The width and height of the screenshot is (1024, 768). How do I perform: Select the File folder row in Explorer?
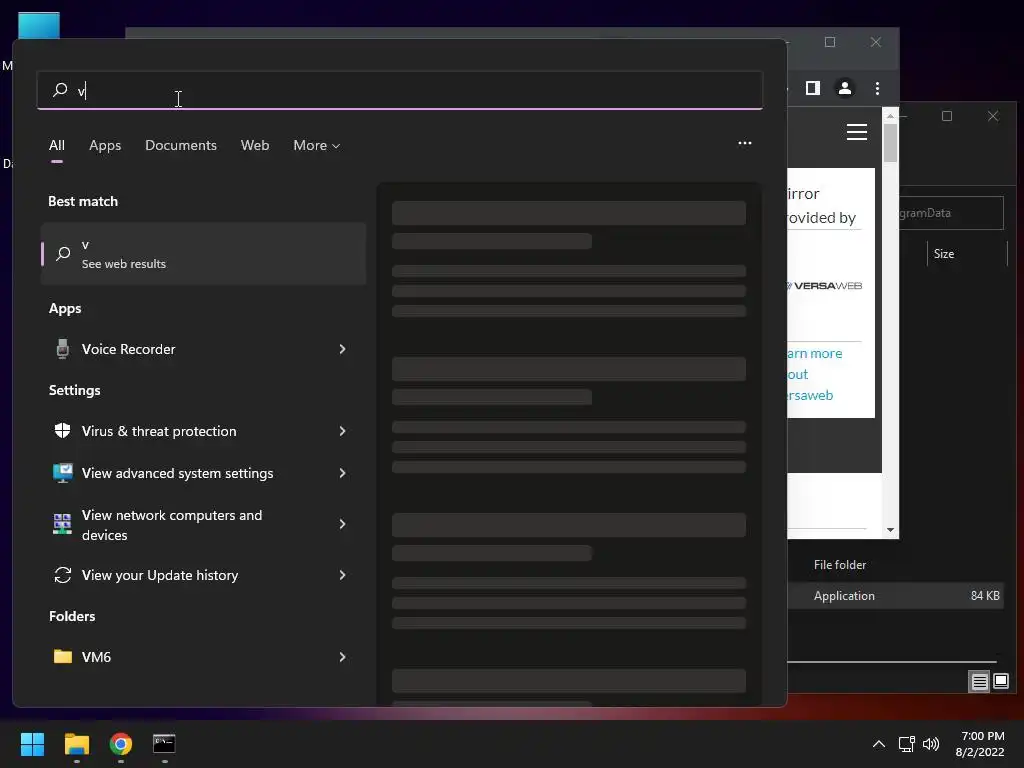[896, 565]
